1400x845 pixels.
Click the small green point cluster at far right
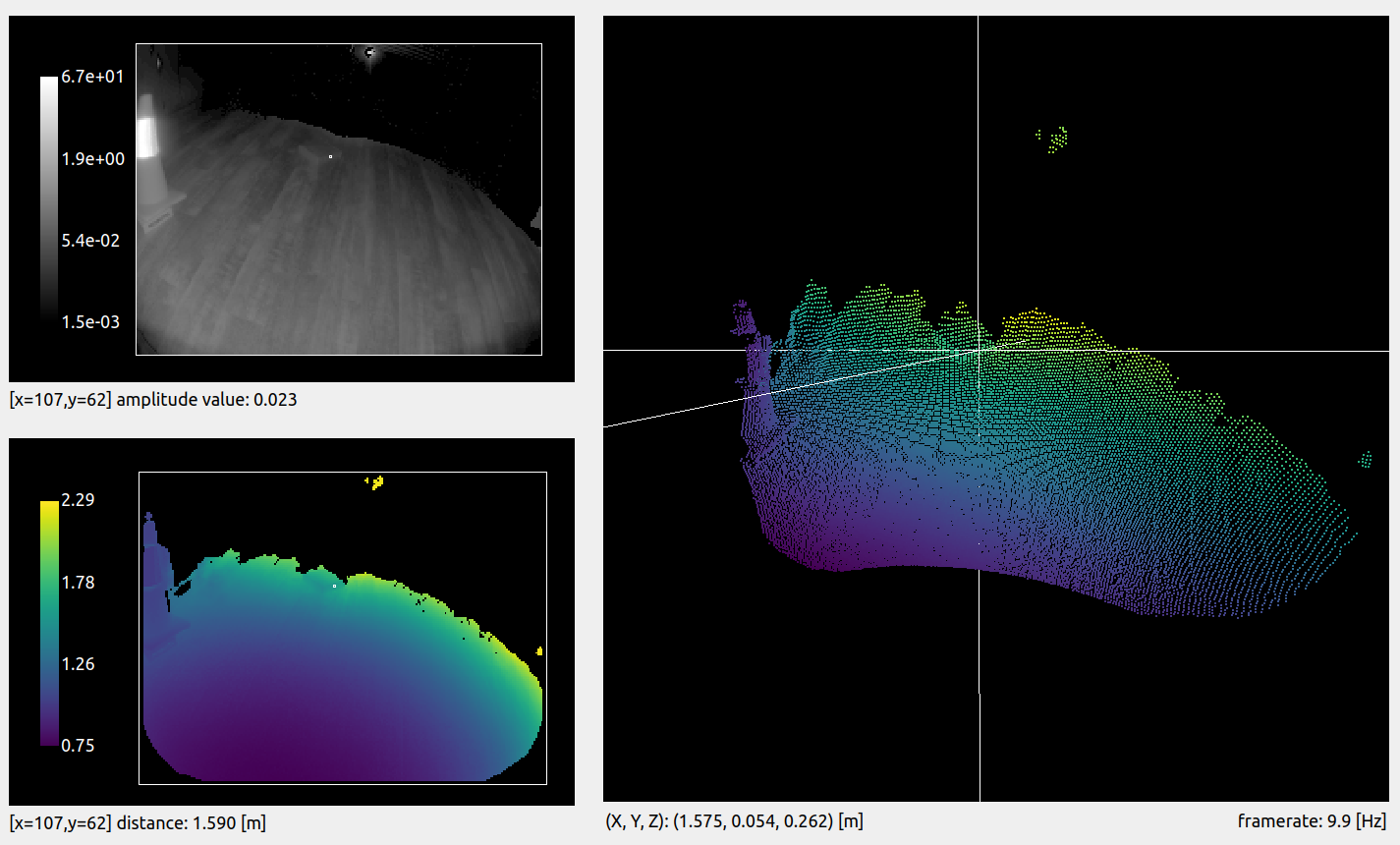pyautogui.click(x=1365, y=459)
